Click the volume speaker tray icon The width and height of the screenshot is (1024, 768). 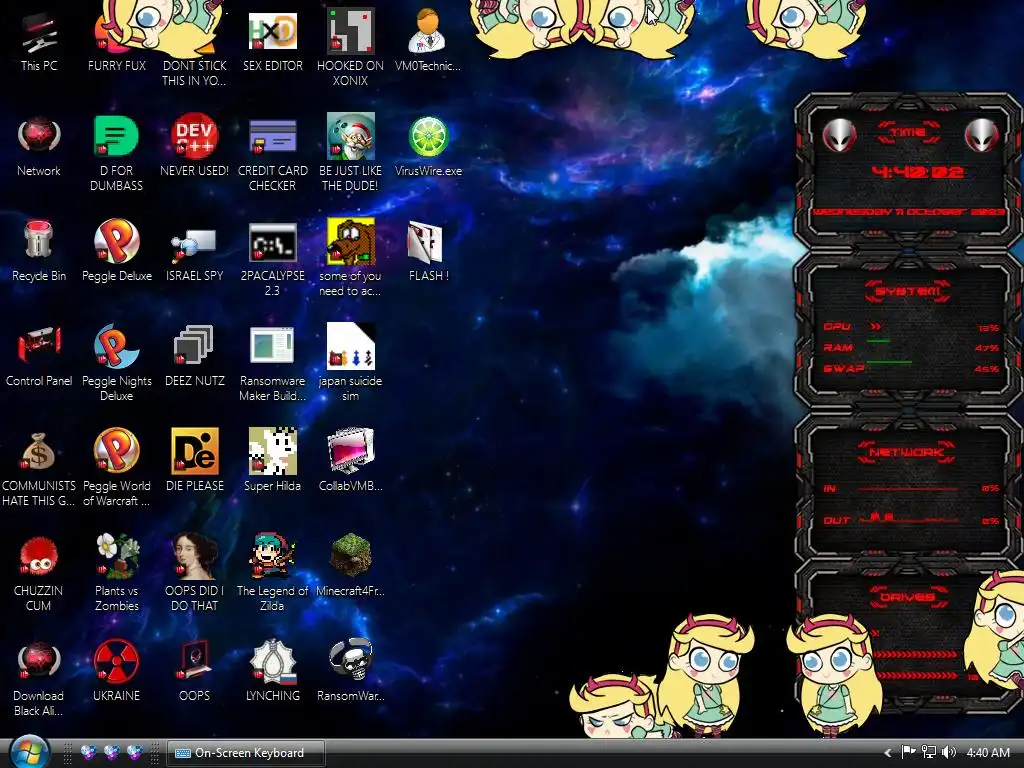click(x=949, y=752)
